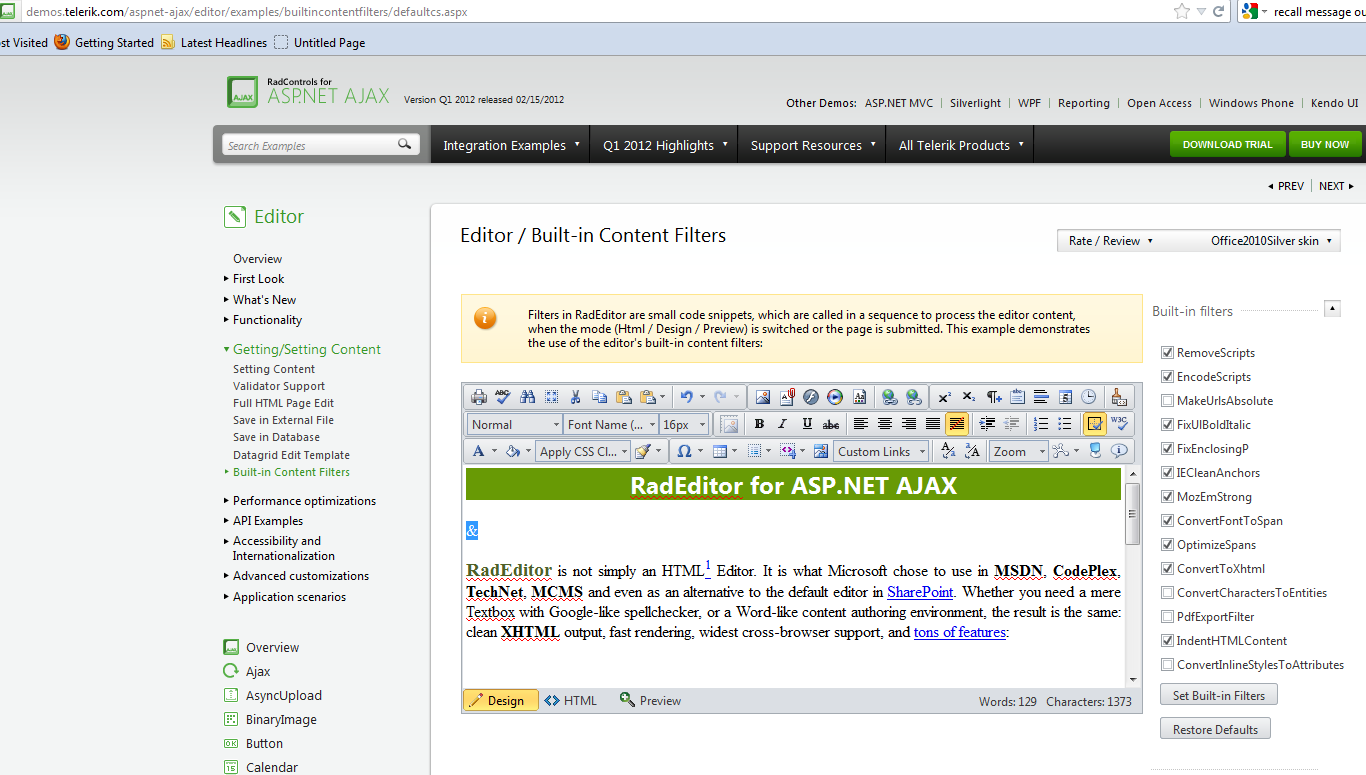Open the Font Name dropdown

click(611, 424)
